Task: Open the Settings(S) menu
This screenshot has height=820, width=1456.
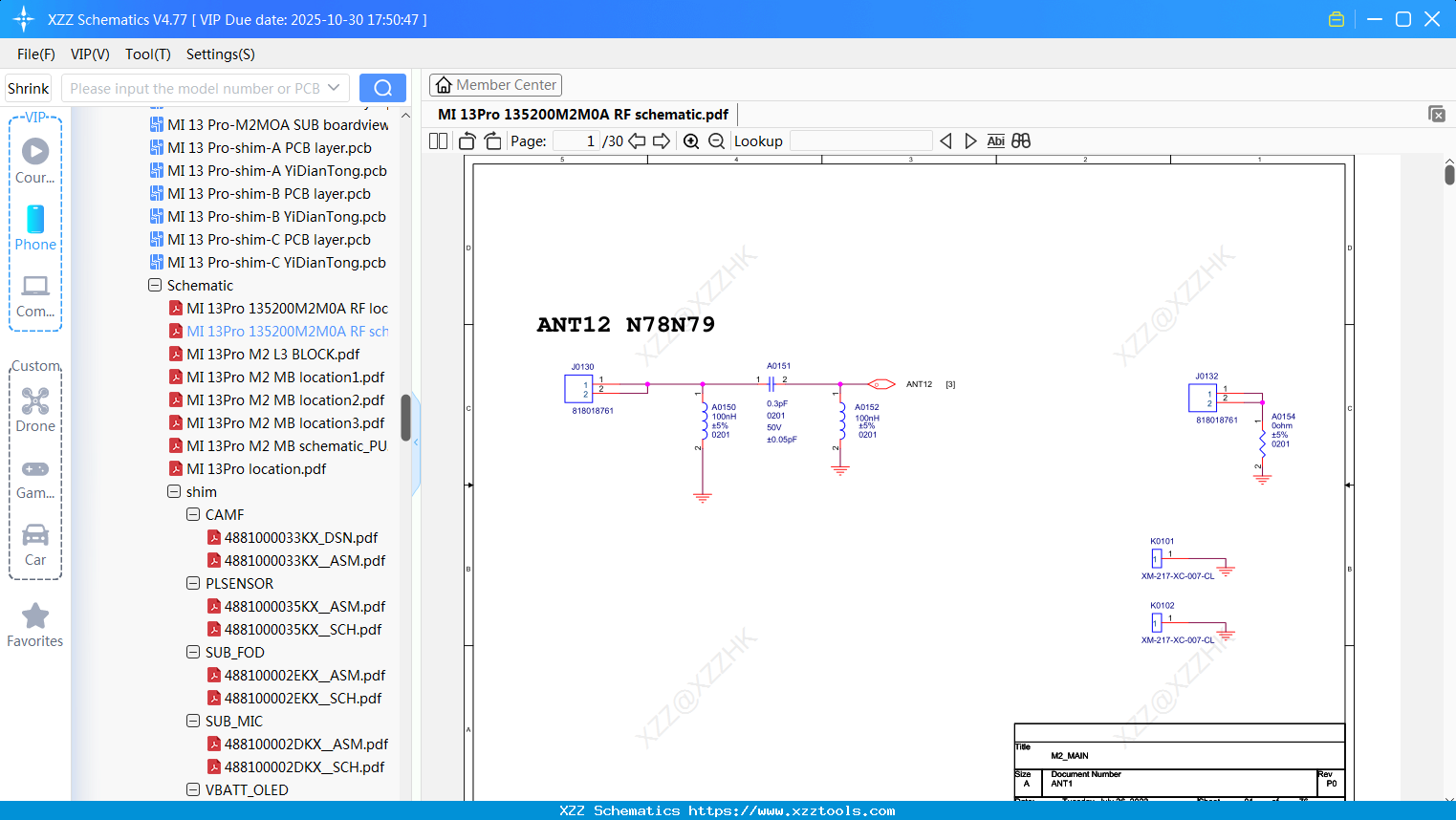Action: (220, 54)
